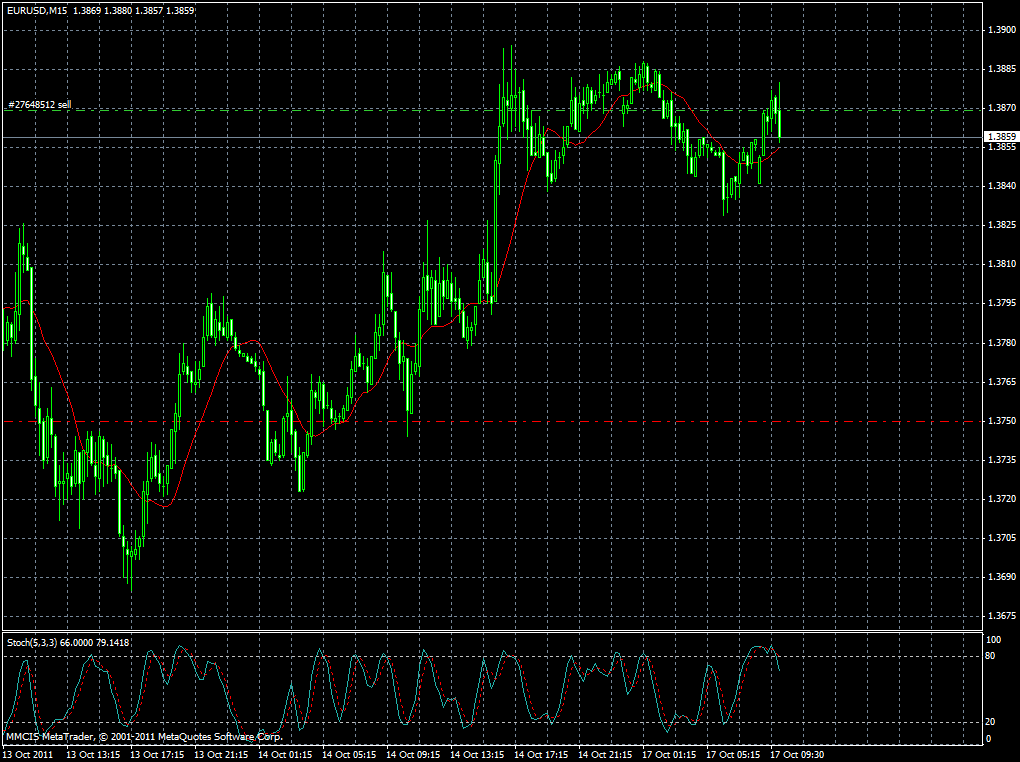
Task: Click the 14 Oct 09:15 time label
Action: (413, 755)
